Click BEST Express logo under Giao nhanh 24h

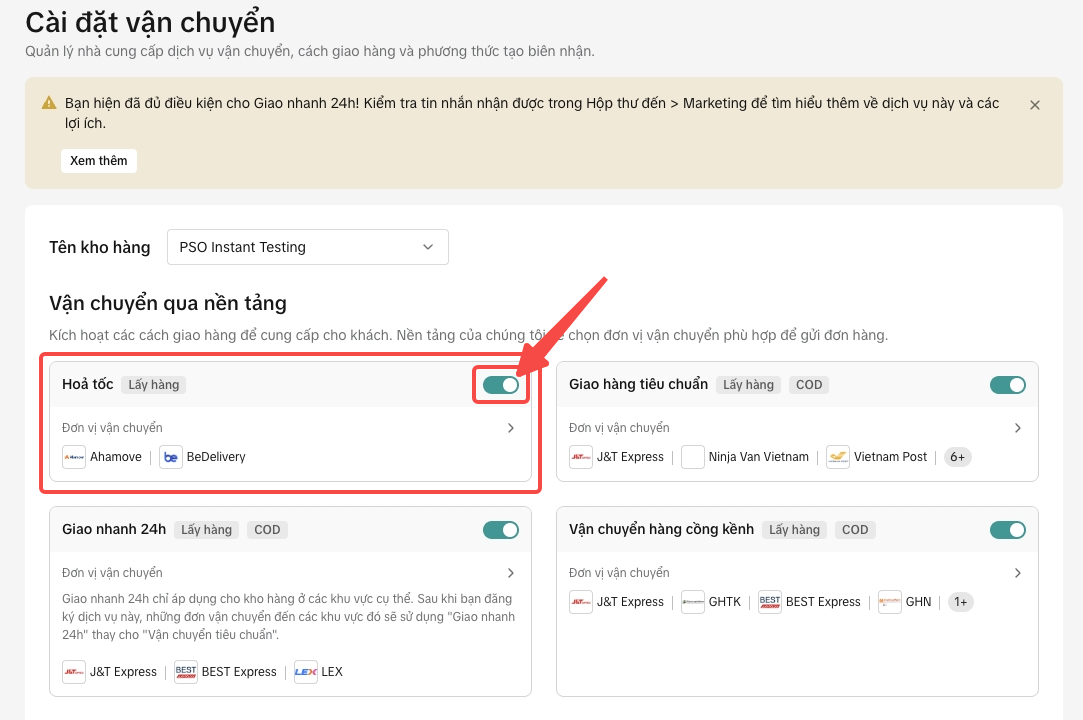186,672
